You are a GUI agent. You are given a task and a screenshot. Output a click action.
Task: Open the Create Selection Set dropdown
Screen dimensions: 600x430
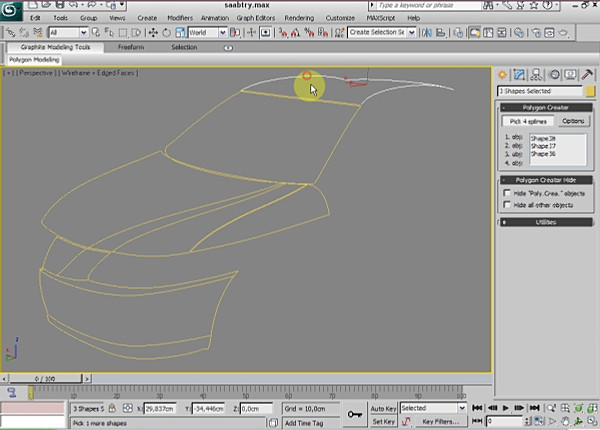pyautogui.click(x=382, y=33)
